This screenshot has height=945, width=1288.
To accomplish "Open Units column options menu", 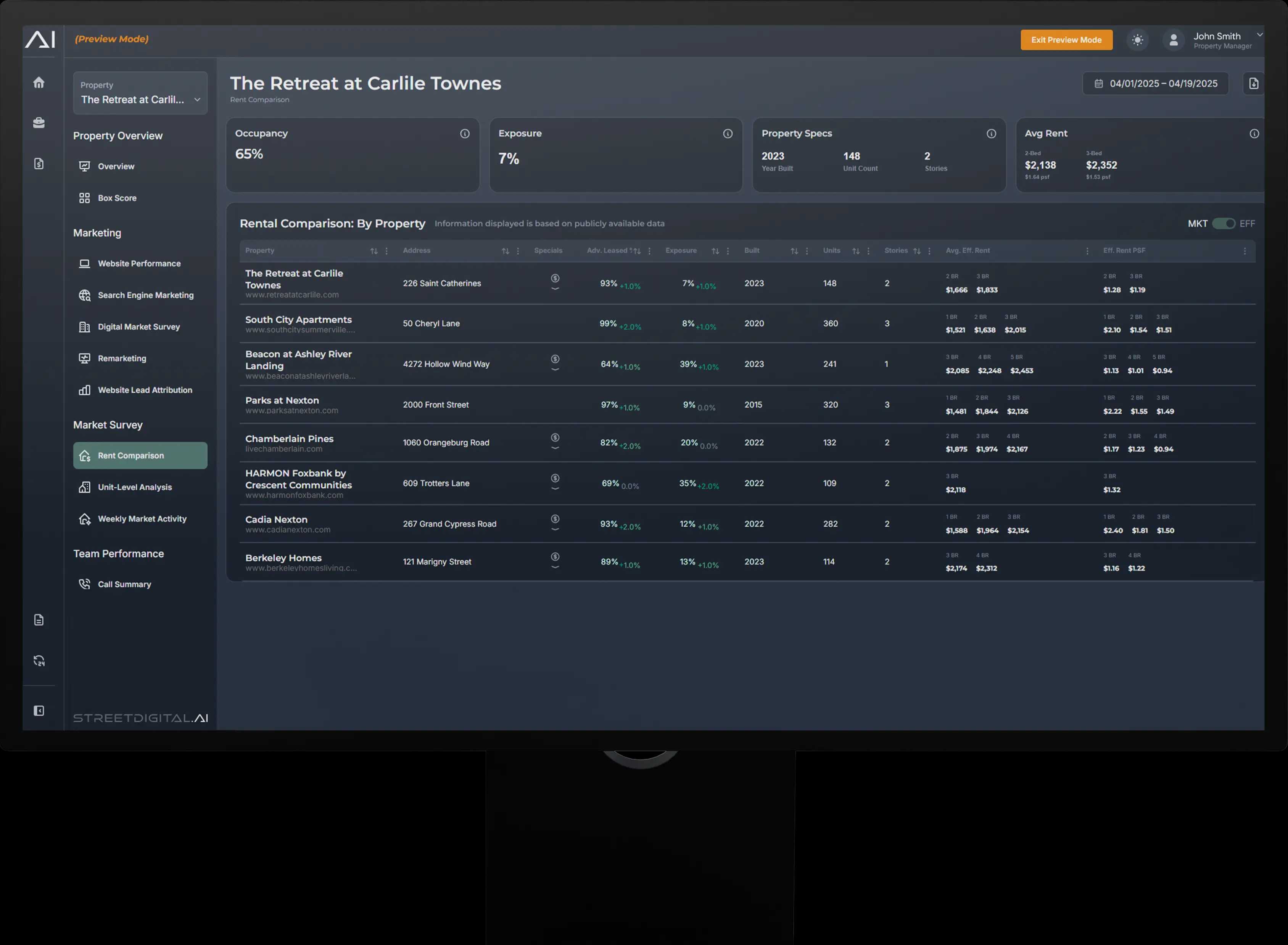I will tap(868, 251).
